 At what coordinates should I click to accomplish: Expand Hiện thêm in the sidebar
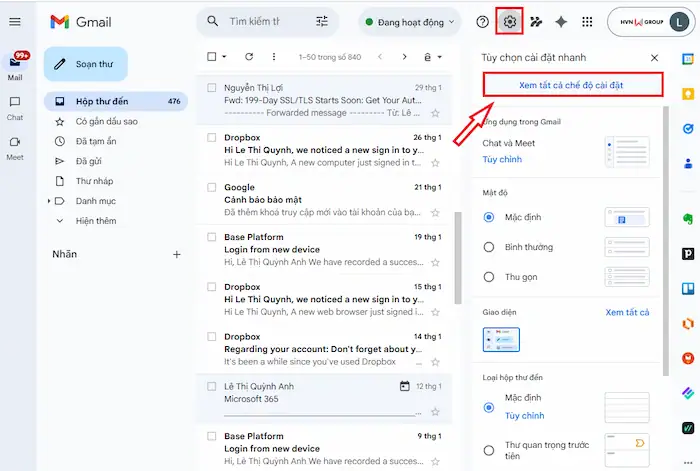tap(95, 221)
